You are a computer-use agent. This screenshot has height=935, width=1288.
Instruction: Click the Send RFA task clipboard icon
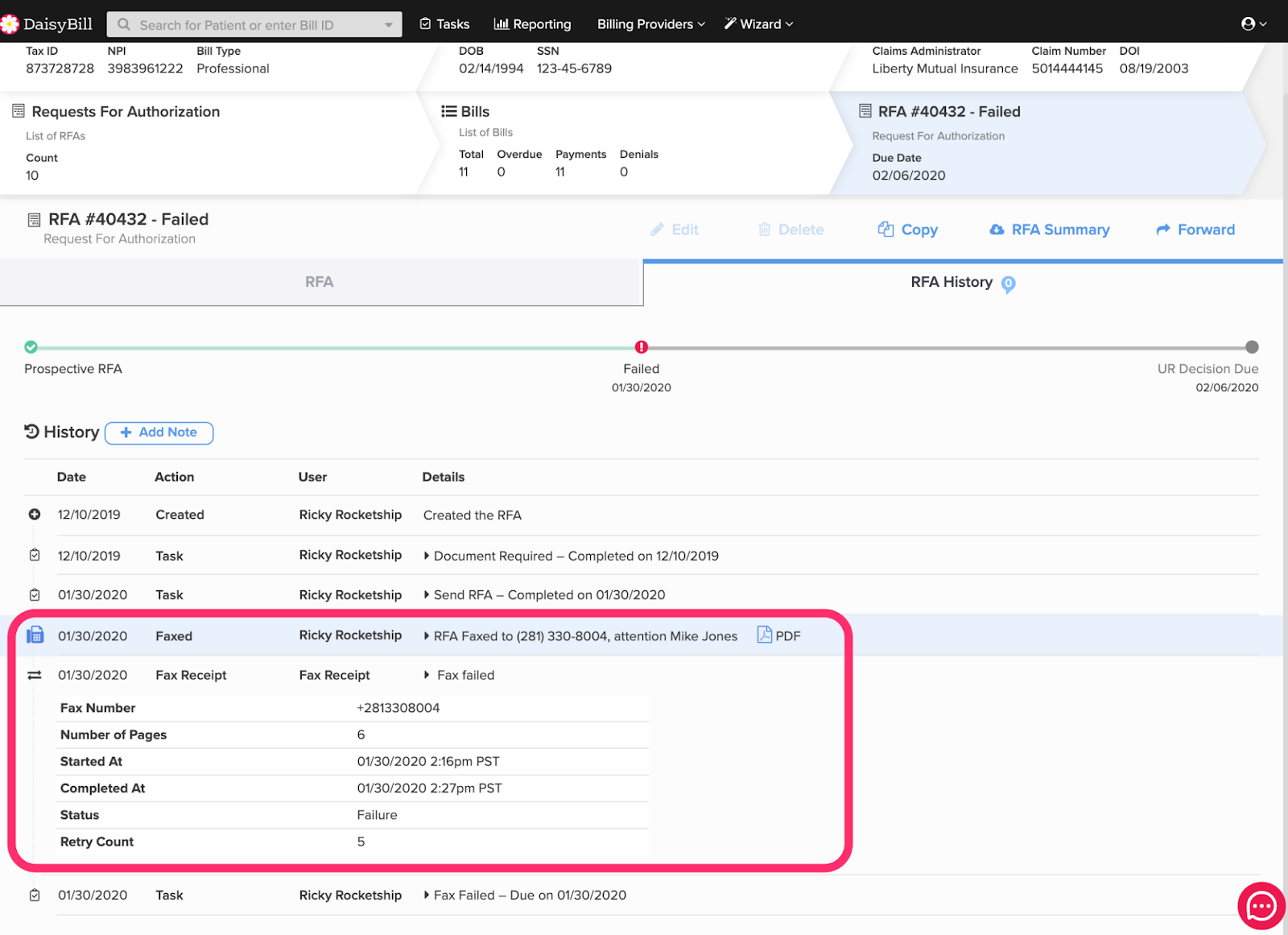coord(35,594)
